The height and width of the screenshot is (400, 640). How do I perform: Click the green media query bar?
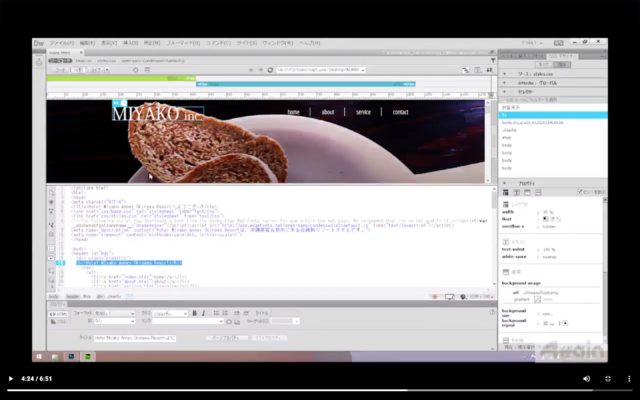pyautogui.click(x=121, y=78)
